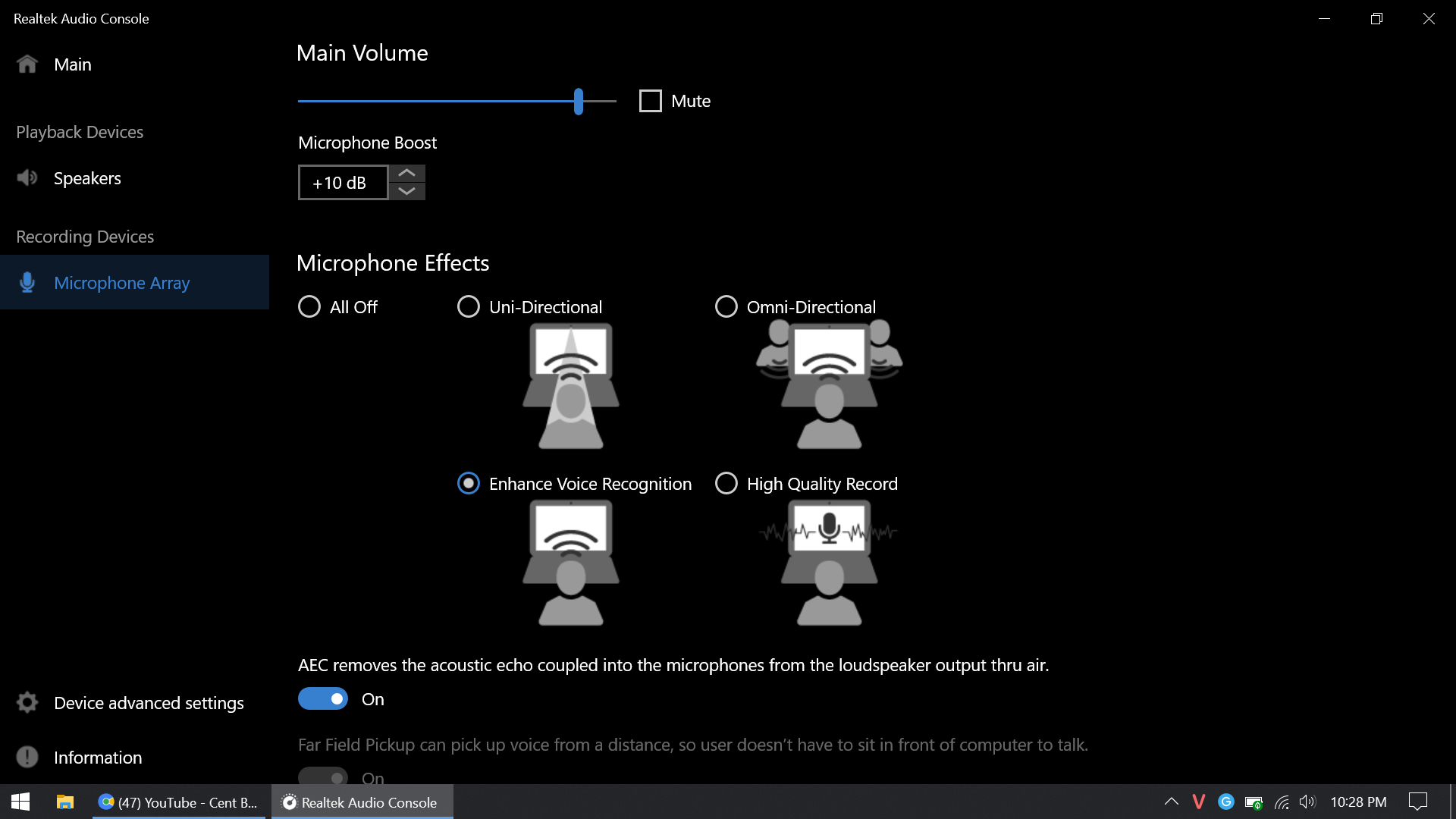The image size is (1456, 819).
Task: Click the Speakers playback device icon
Action: pos(27,177)
